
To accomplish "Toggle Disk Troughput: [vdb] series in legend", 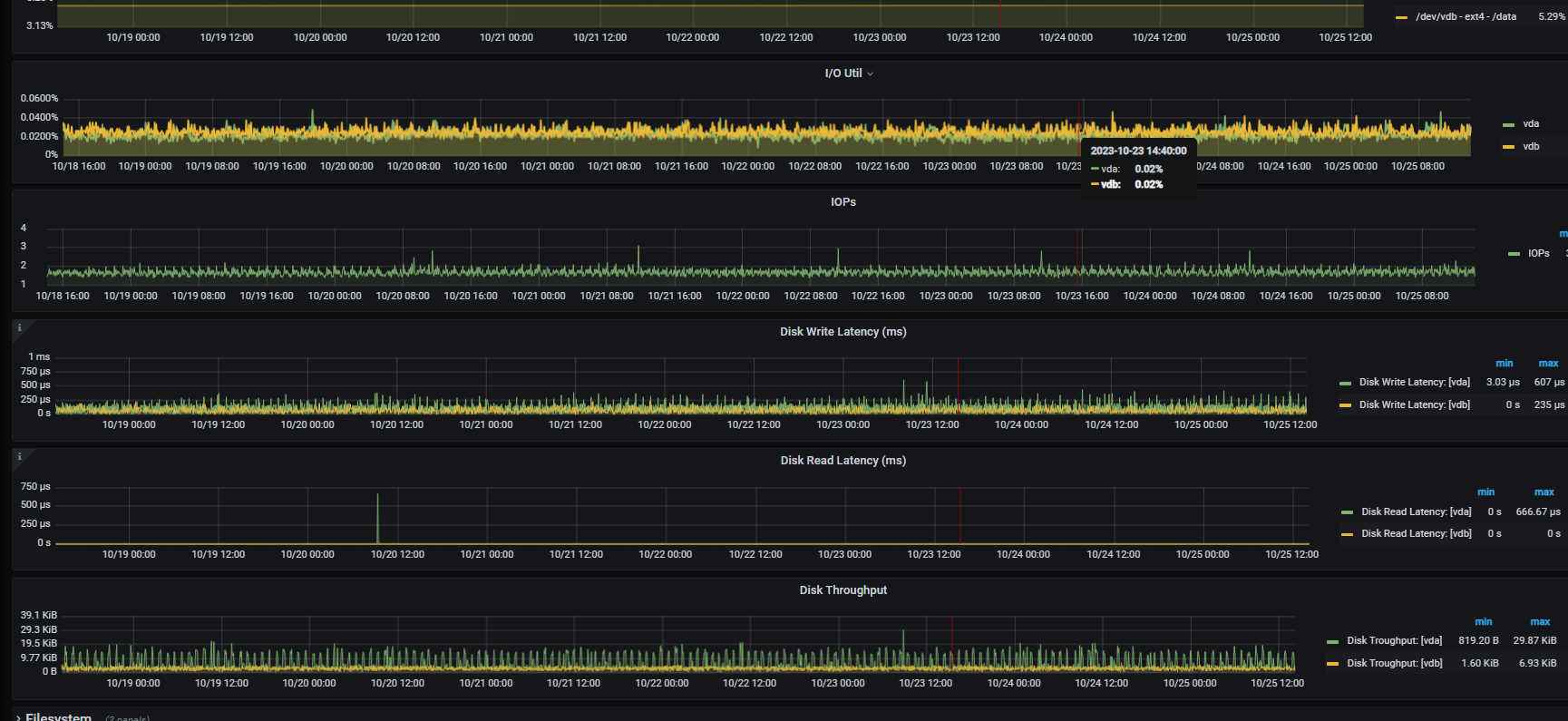I will coord(1394,664).
